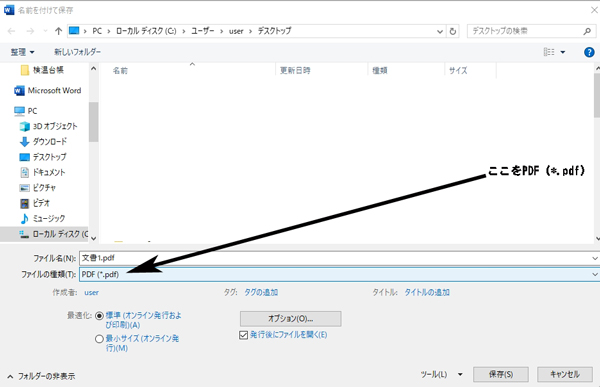Click navigation pane scrollbar down arrow
The width and height of the screenshot is (600, 387).
click(93, 238)
